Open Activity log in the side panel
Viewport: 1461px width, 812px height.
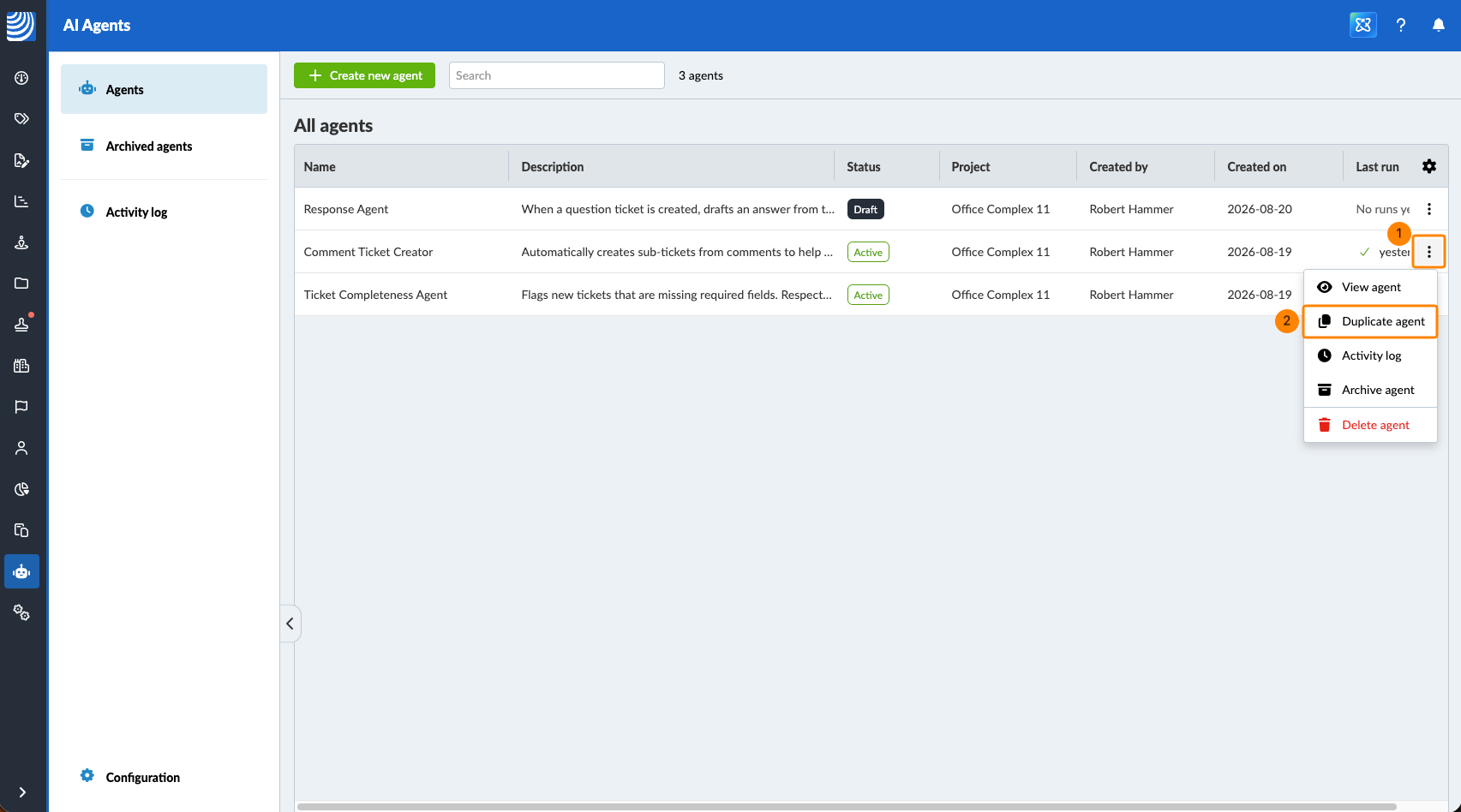coord(164,212)
